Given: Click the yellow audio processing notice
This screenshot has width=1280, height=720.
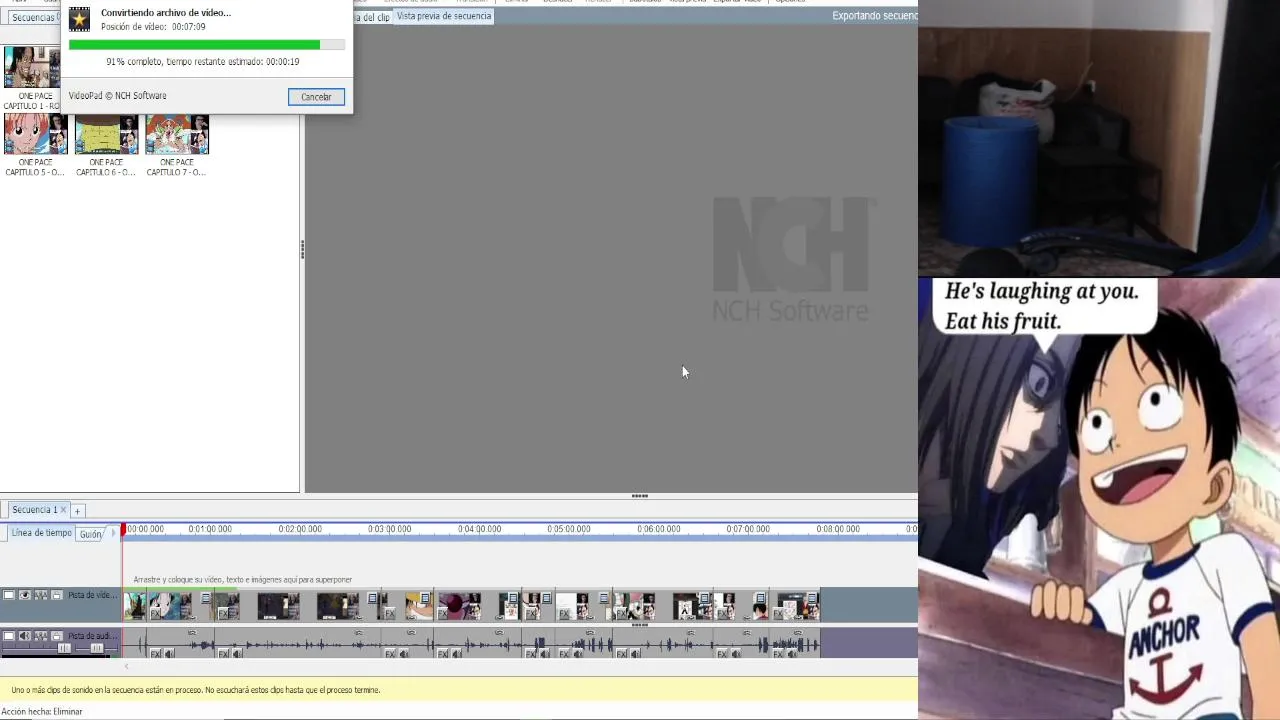Looking at the screenshot, I should click(459, 690).
